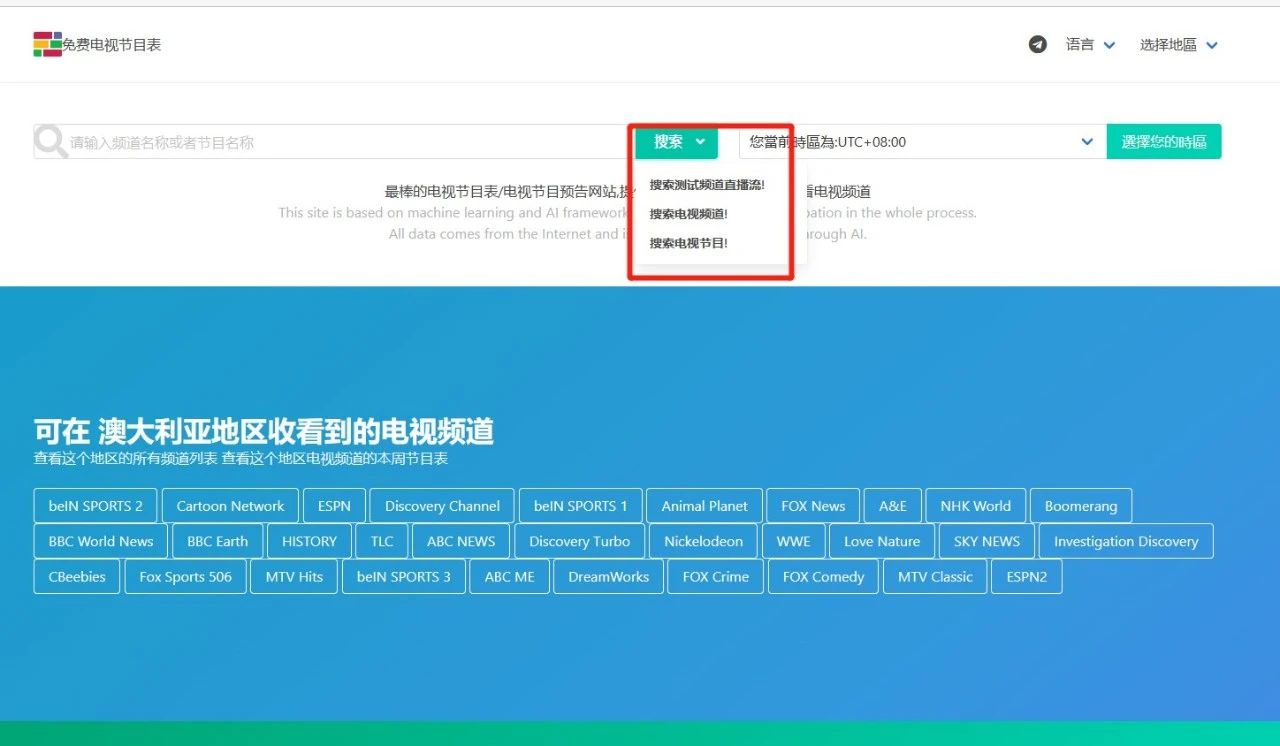The height and width of the screenshot is (746, 1280).
Task: Click the DreamWorks channel button
Action: tap(607, 576)
